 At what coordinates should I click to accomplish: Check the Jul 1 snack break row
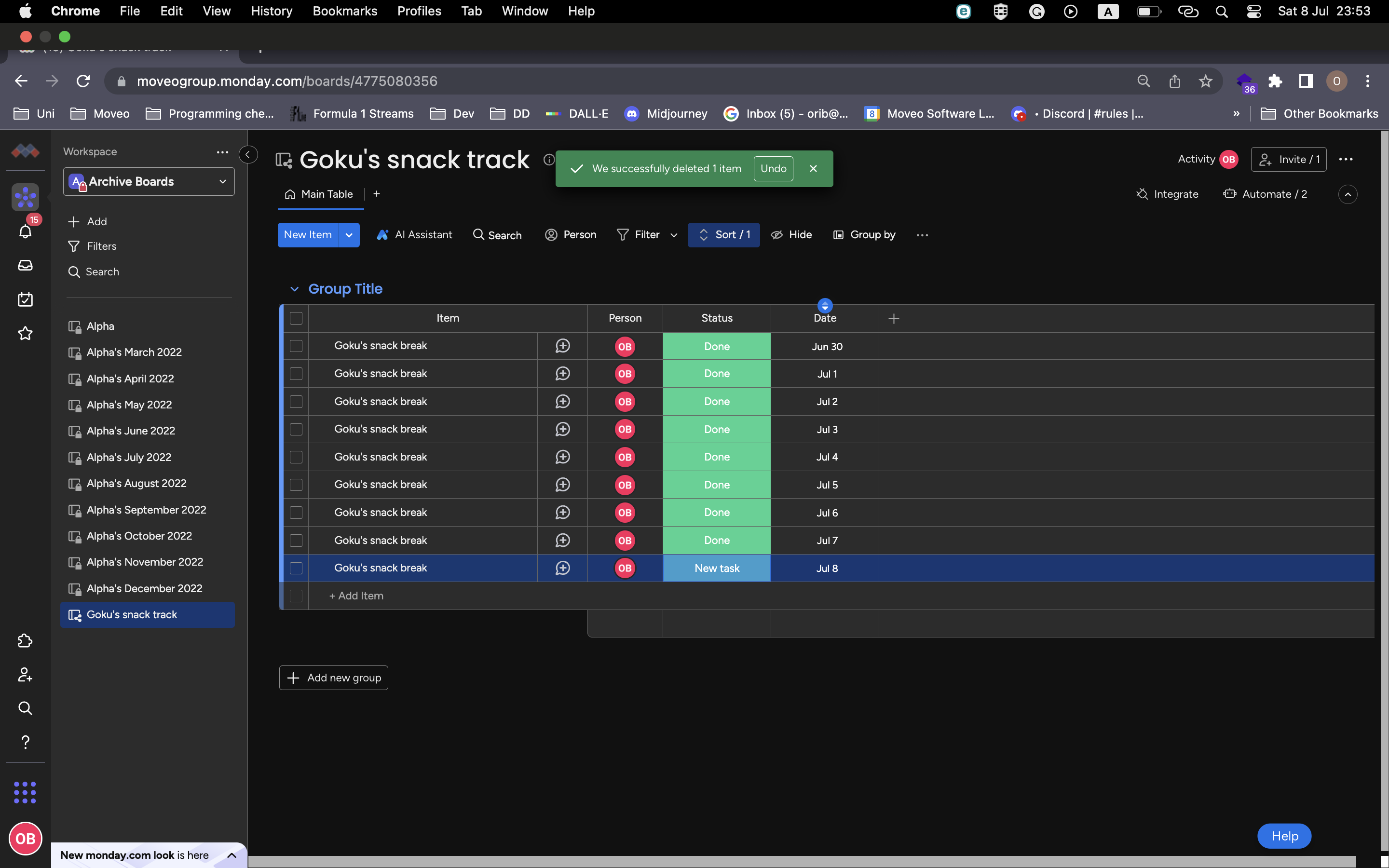click(x=296, y=374)
